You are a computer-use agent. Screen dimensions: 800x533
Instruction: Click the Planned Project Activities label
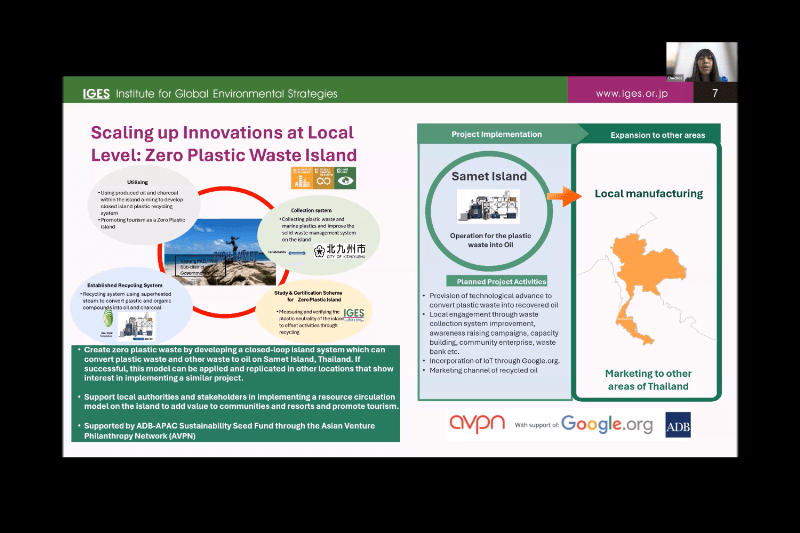click(x=490, y=282)
